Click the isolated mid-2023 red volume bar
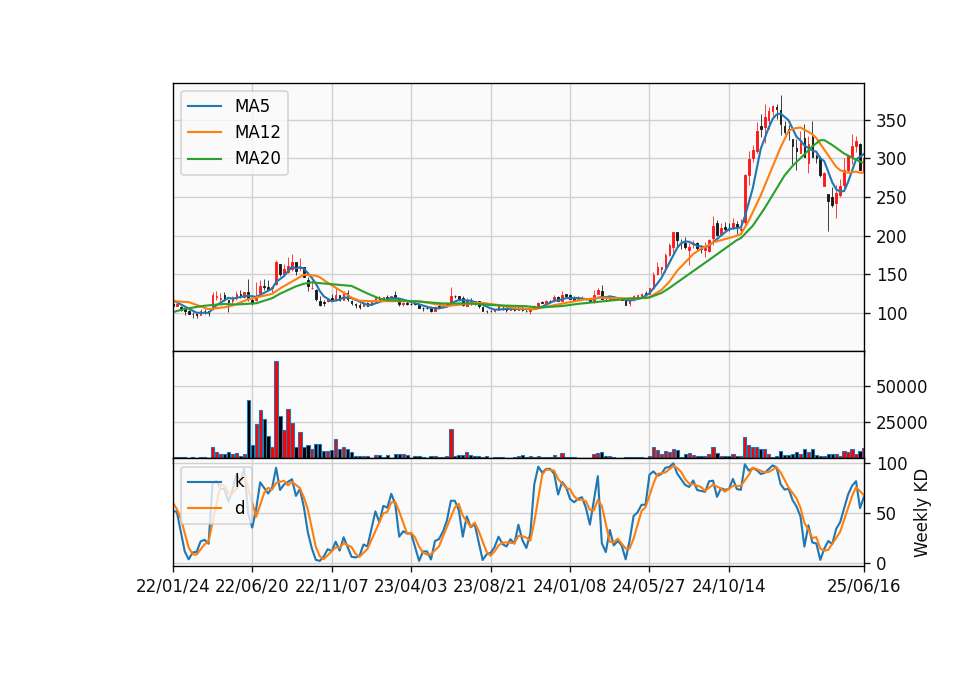 pos(452,443)
